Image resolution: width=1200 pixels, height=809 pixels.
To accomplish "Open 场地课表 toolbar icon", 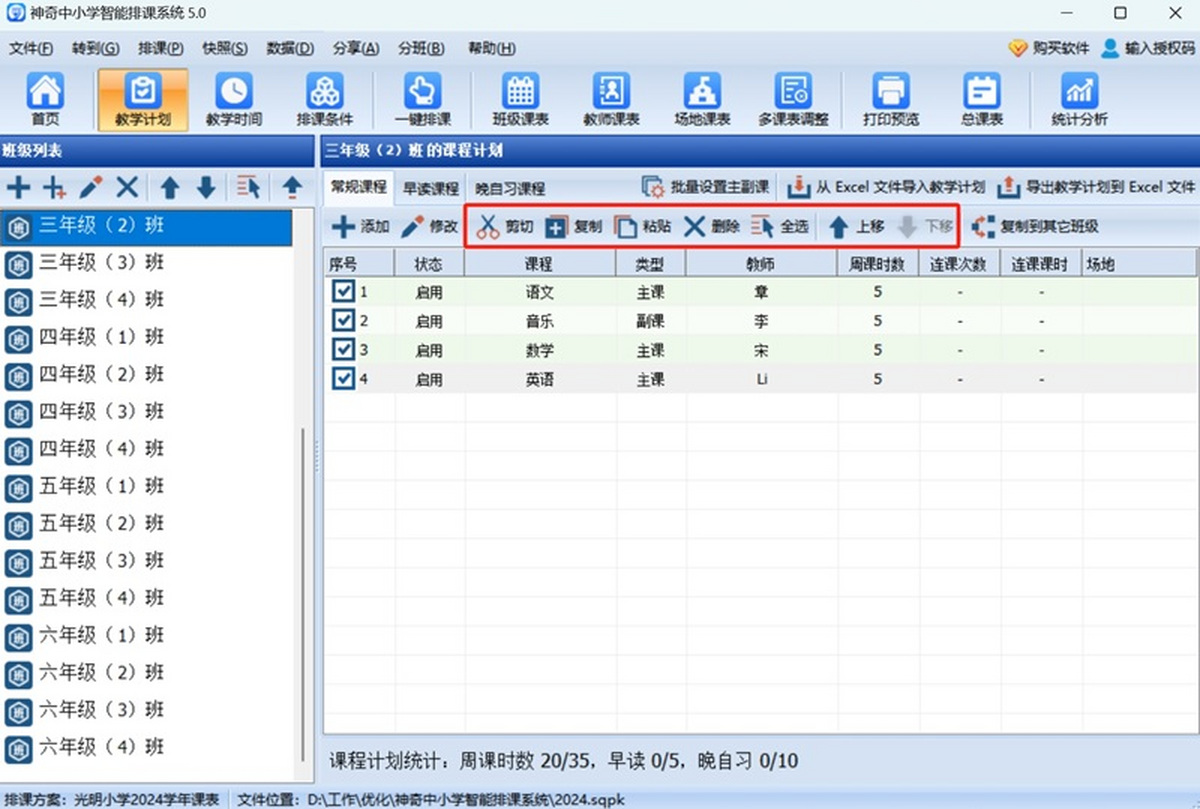I will (702, 100).
